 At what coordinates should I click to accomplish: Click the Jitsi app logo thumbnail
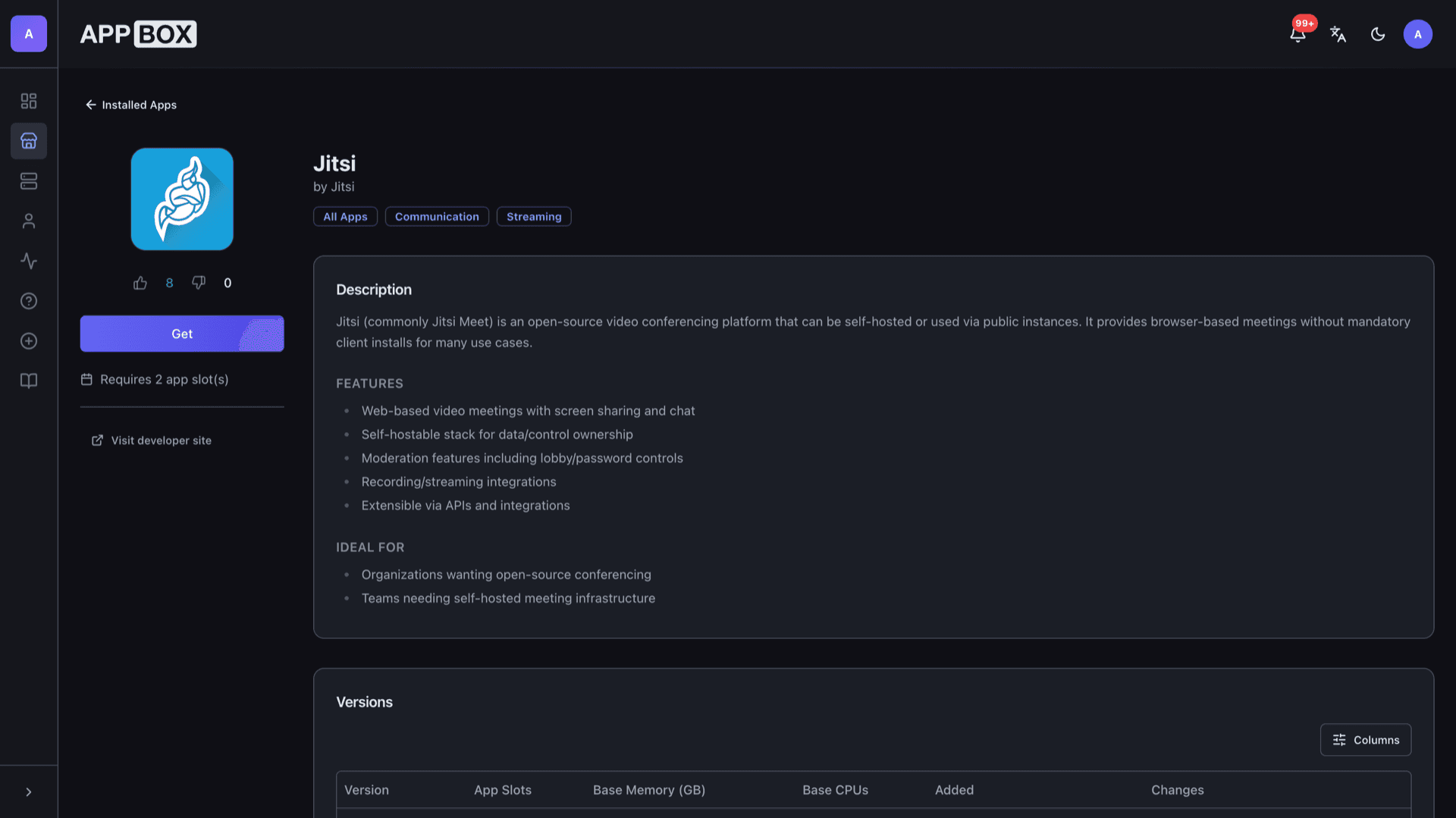182,199
